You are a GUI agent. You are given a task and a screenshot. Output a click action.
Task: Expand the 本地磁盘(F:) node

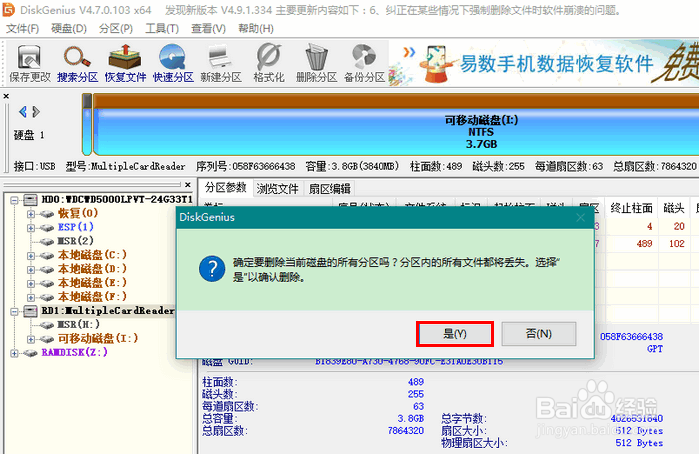click(31, 297)
